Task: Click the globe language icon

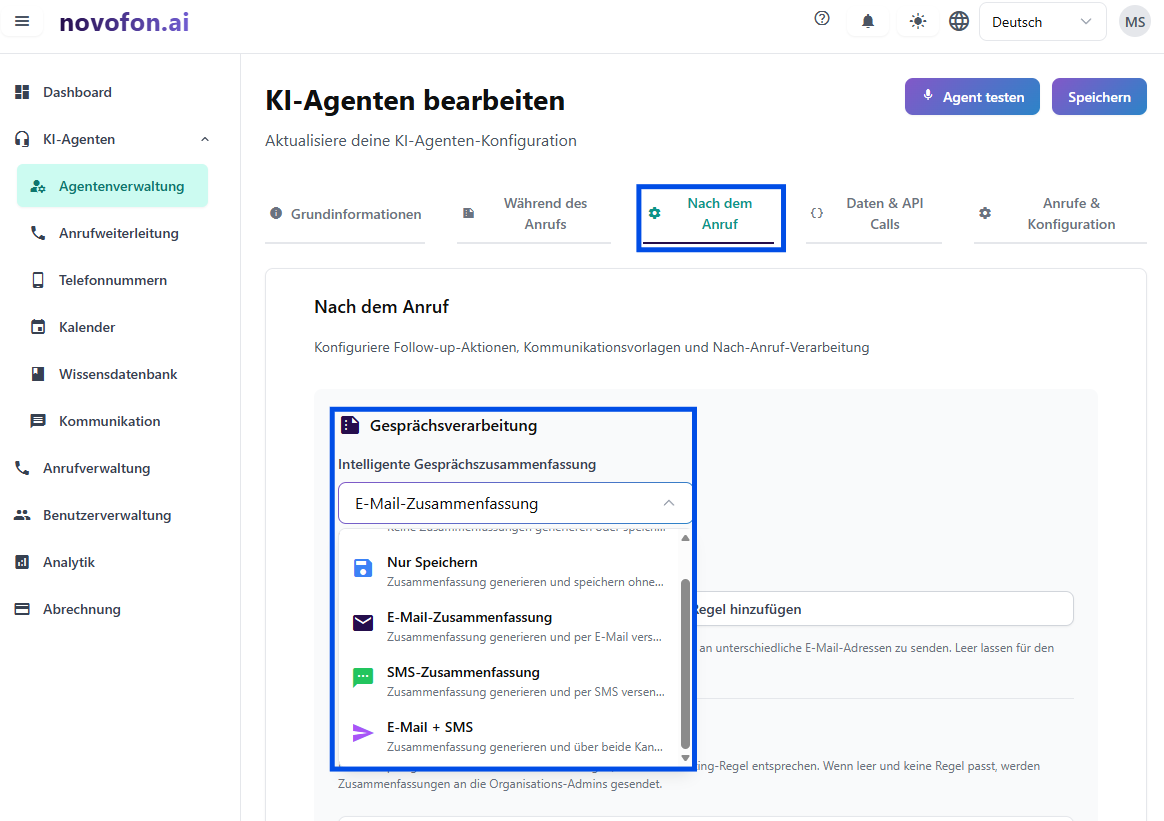Action: click(x=959, y=21)
